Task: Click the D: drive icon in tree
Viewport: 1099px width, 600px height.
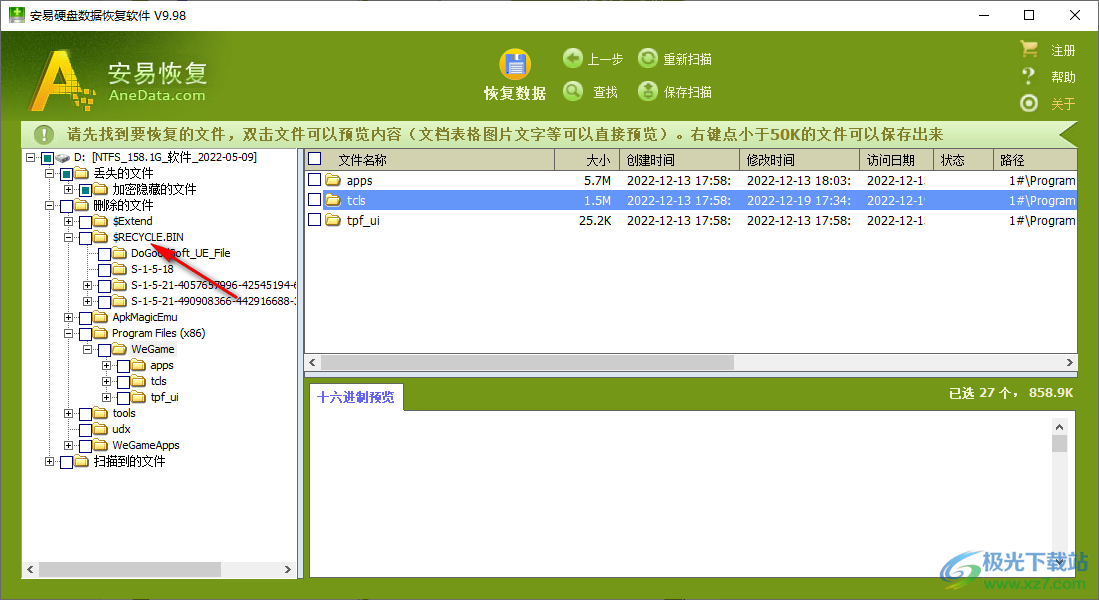Action: (x=63, y=158)
